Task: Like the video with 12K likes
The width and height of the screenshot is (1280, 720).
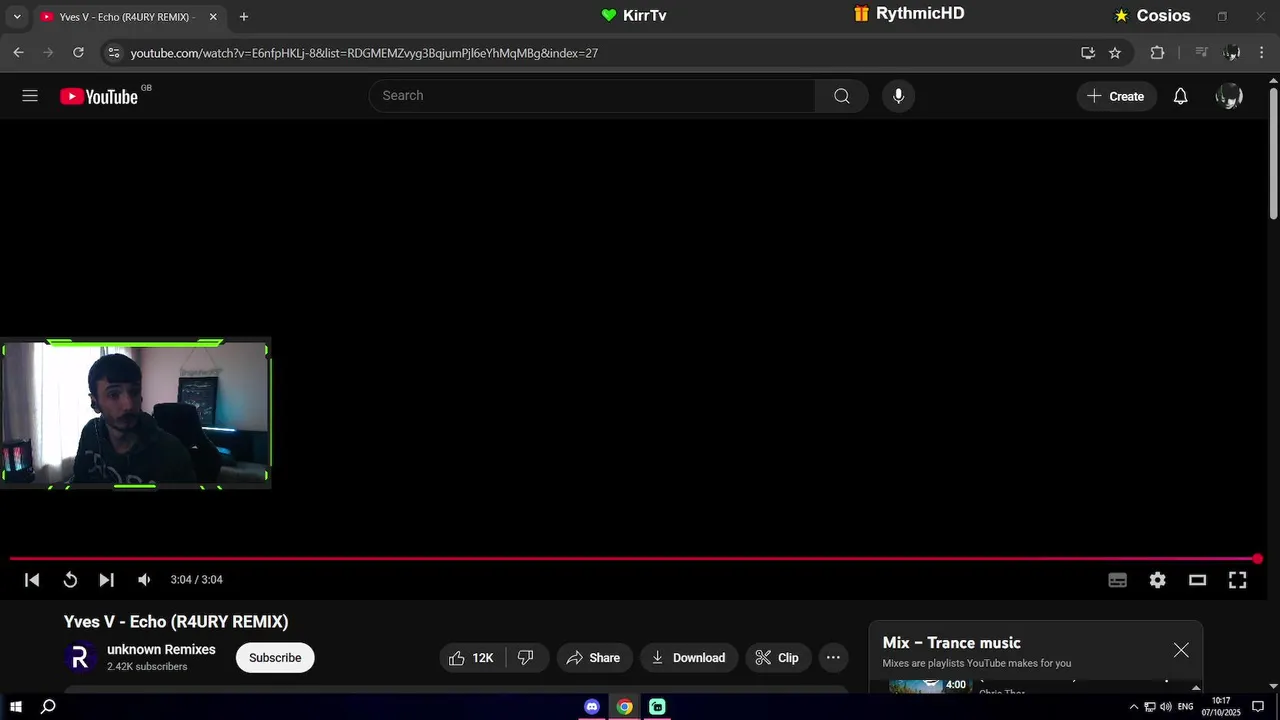Action: point(471,657)
